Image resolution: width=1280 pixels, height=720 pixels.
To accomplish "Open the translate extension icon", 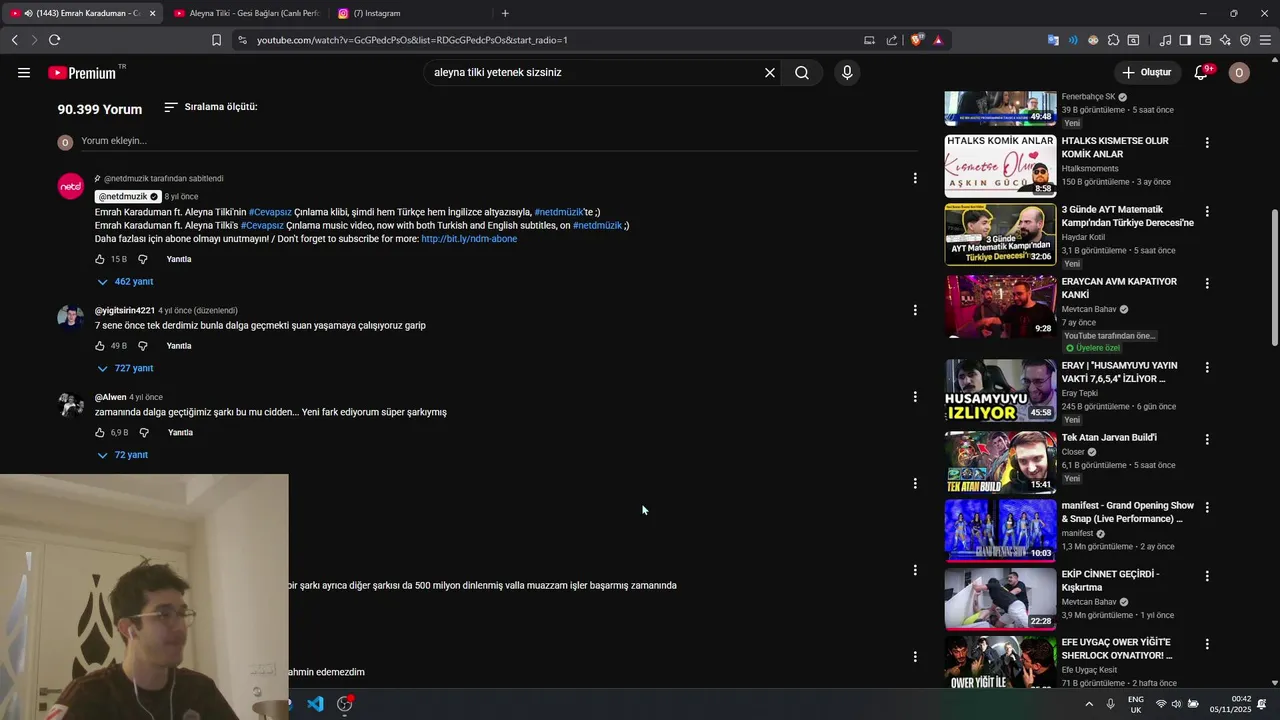I will click(x=1053, y=40).
